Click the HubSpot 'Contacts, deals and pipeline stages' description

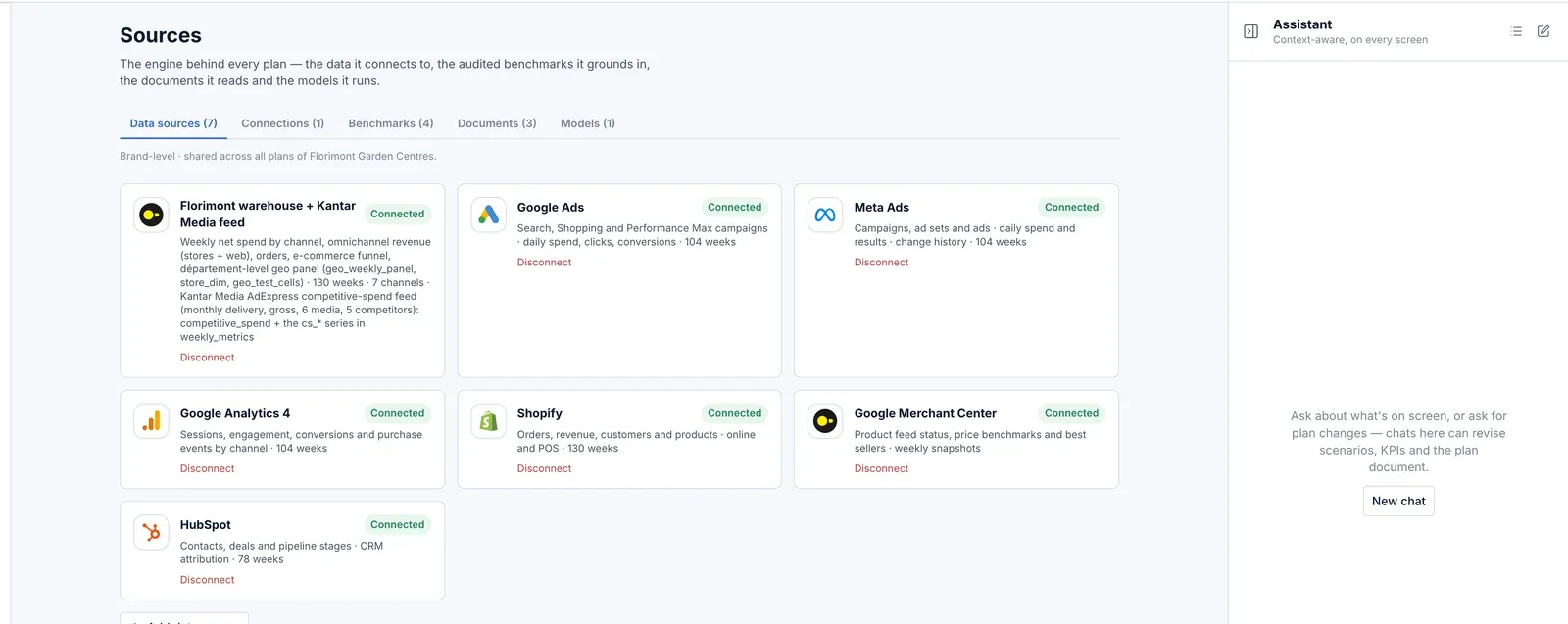point(281,552)
